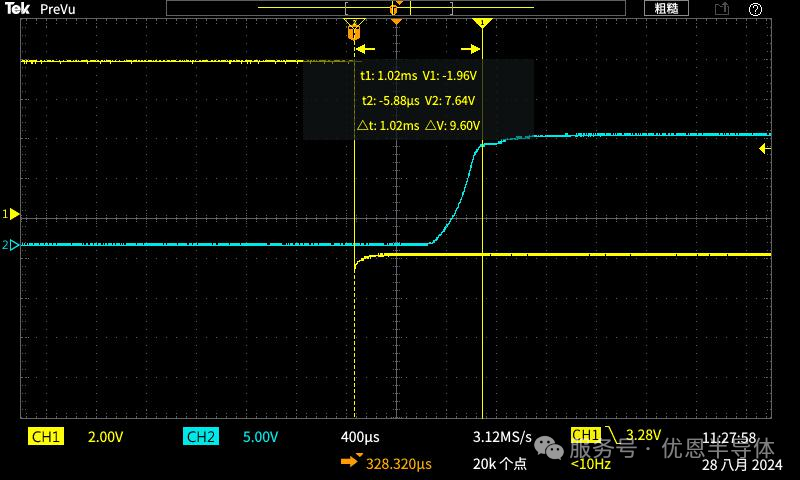Viewport: 800px width, 480px height.
Task: Click the PreVu acquisition status label
Action: coord(58,8)
